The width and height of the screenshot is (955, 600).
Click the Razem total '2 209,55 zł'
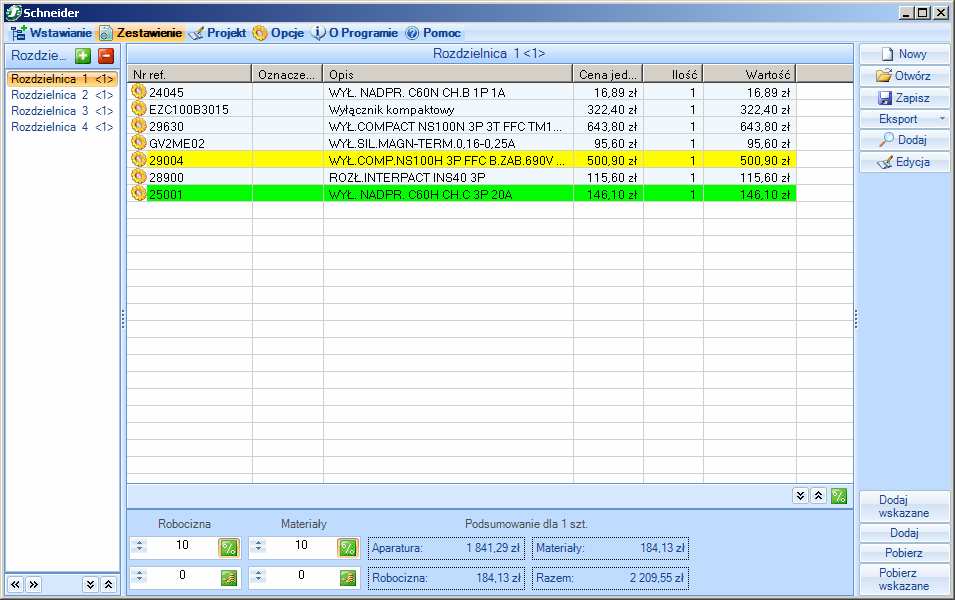click(657, 578)
